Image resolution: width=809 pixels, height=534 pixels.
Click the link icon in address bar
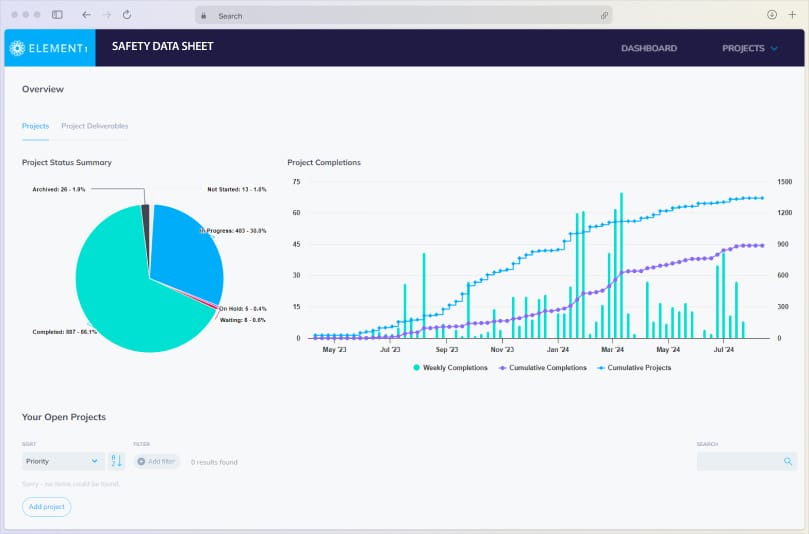[604, 16]
